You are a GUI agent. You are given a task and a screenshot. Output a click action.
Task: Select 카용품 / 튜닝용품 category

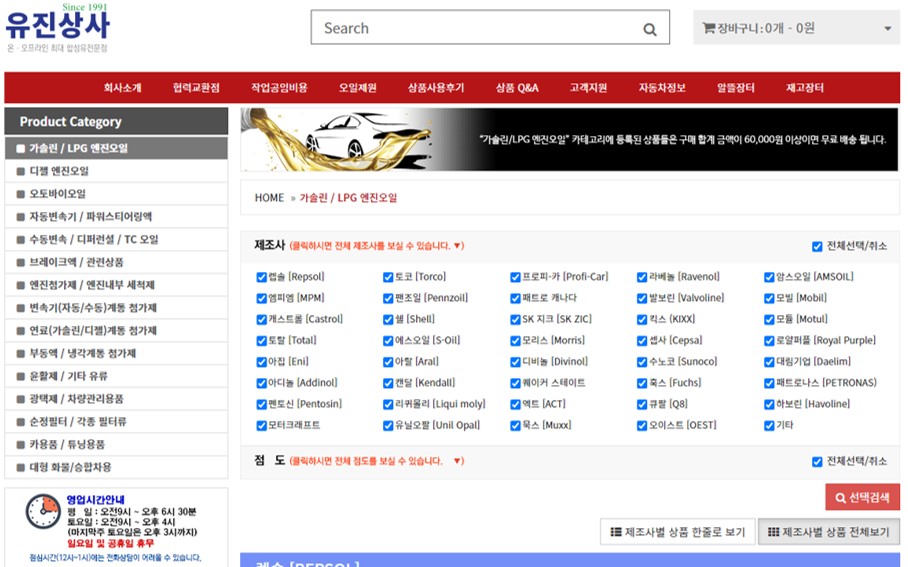[116, 444]
